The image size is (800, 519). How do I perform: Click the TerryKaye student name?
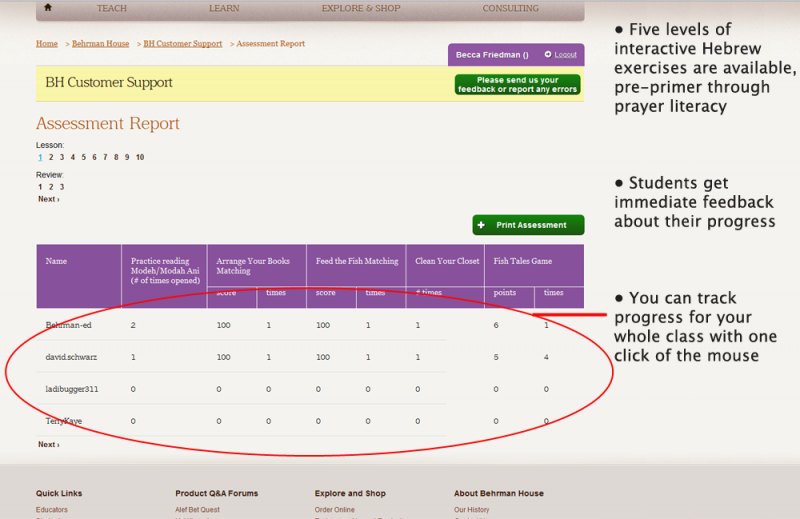63,421
